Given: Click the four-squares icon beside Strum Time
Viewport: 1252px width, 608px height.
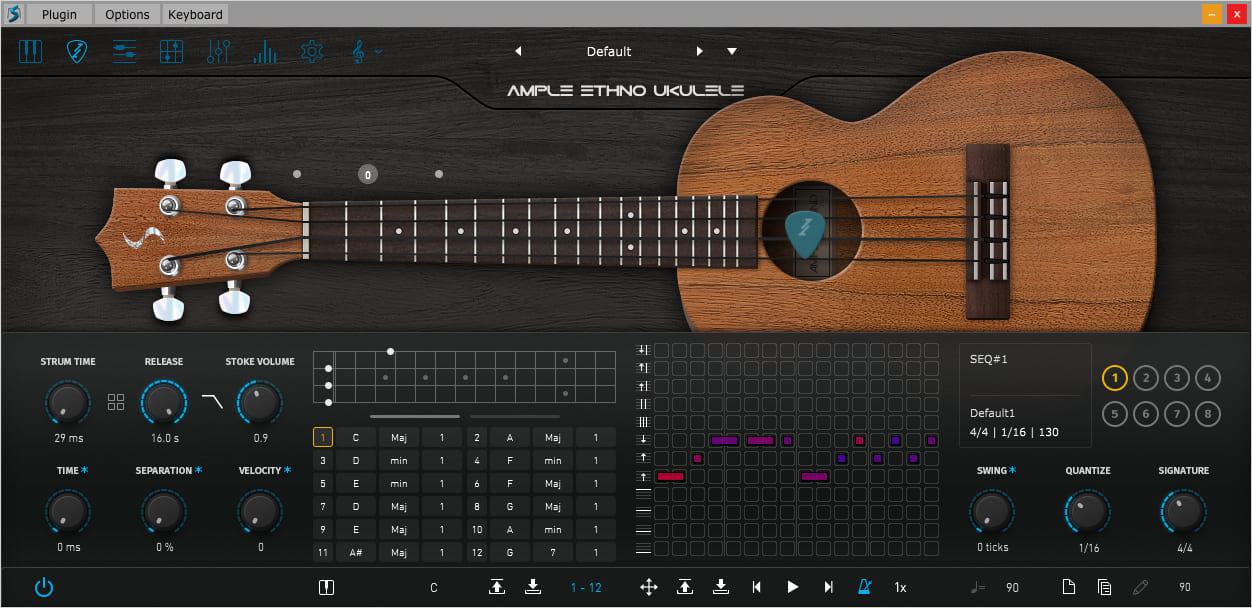Looking at the screenshot, I should pos(116,402).
